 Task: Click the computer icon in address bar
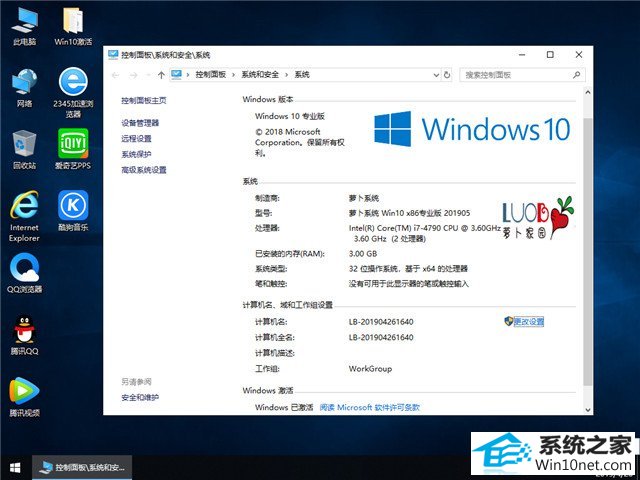coord(176,74)
